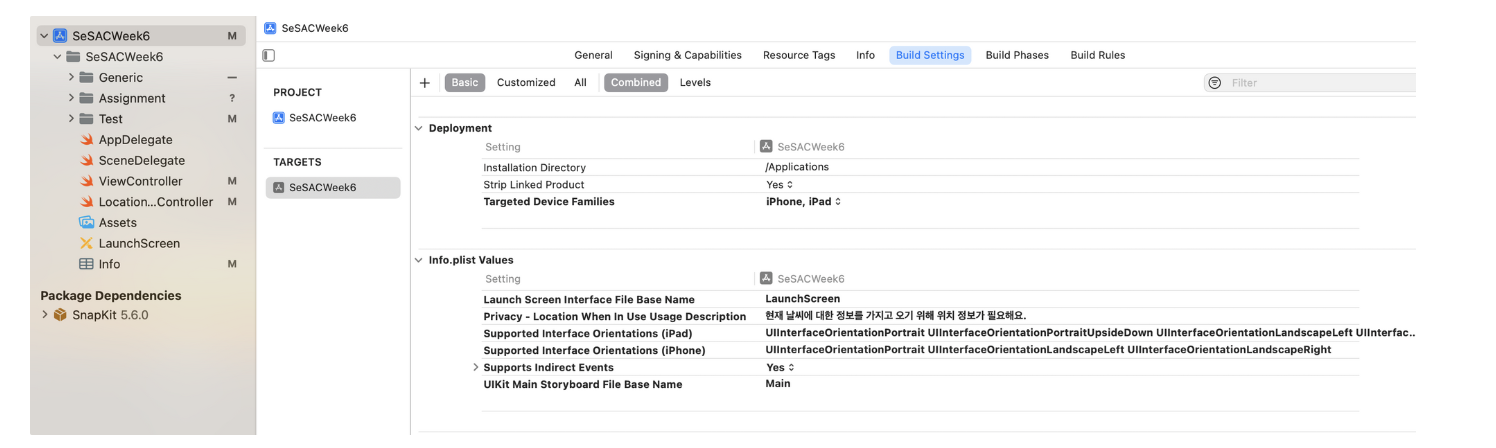Image resolution: width=1496 pixels, height=448 pixels.
Task: Select Supported Interface Orientations (iPhone) row
Action: click(x=921, y=351)
